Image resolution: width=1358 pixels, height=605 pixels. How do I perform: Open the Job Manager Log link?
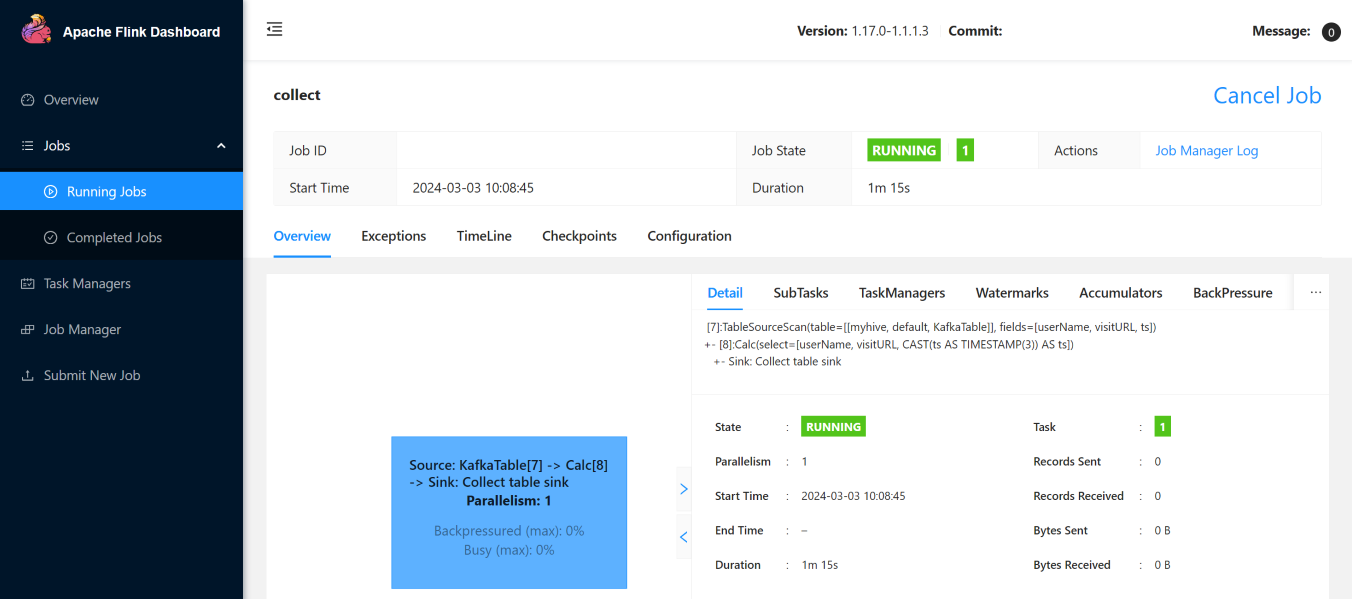[x=1207, y=151]
